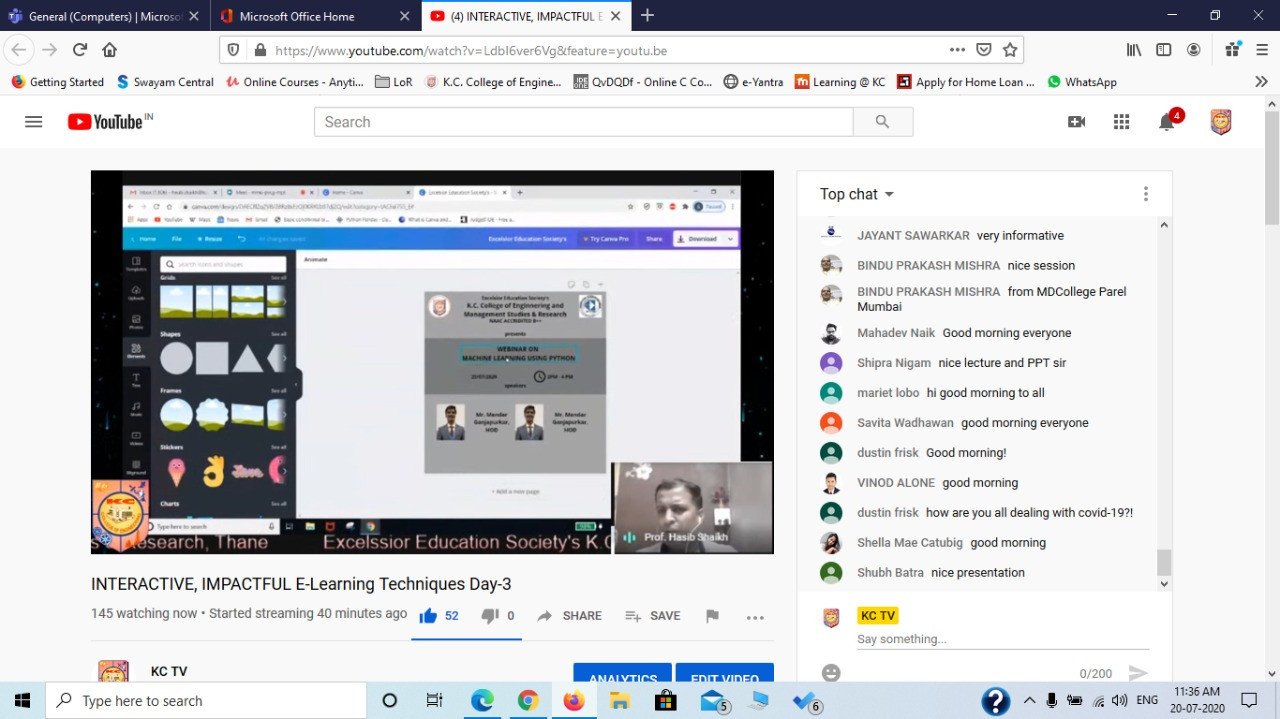Click the Say something chat input
The height and width of the screenshot is (719, 1280).
click(x=1000, y=639)
